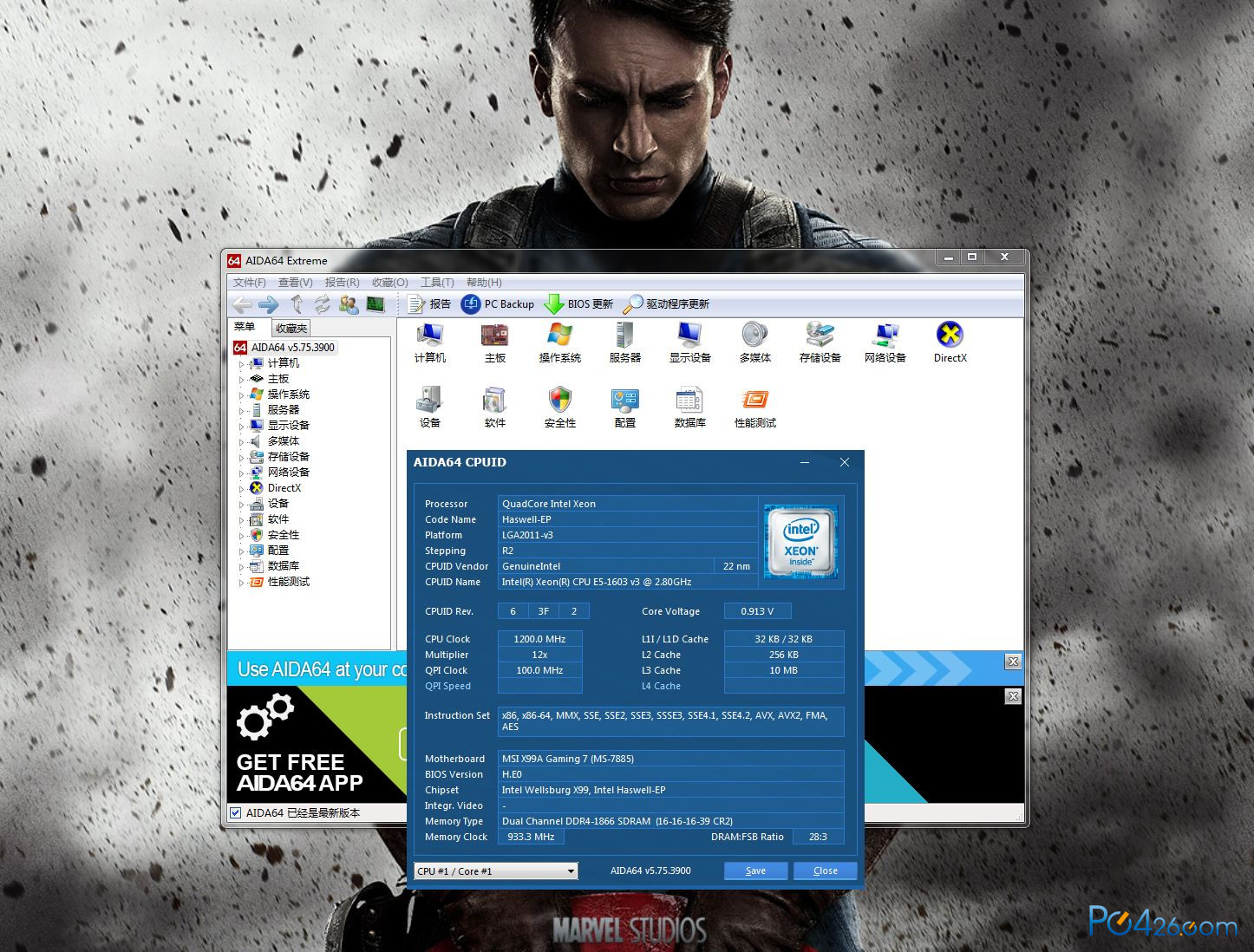Select DirectX in the left tree
The height and width of the screenshot is (952, 1254).
click(284, 488)
